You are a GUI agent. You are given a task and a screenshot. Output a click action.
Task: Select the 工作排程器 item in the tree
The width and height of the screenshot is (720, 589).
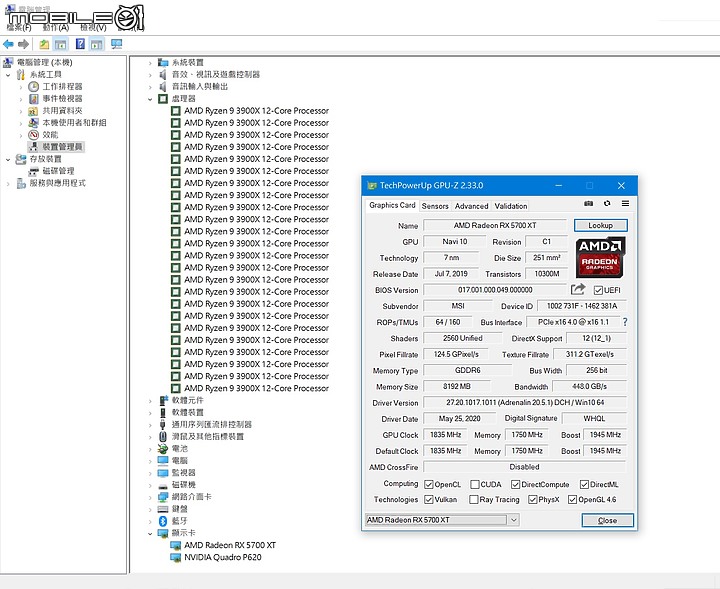(62, 86)
